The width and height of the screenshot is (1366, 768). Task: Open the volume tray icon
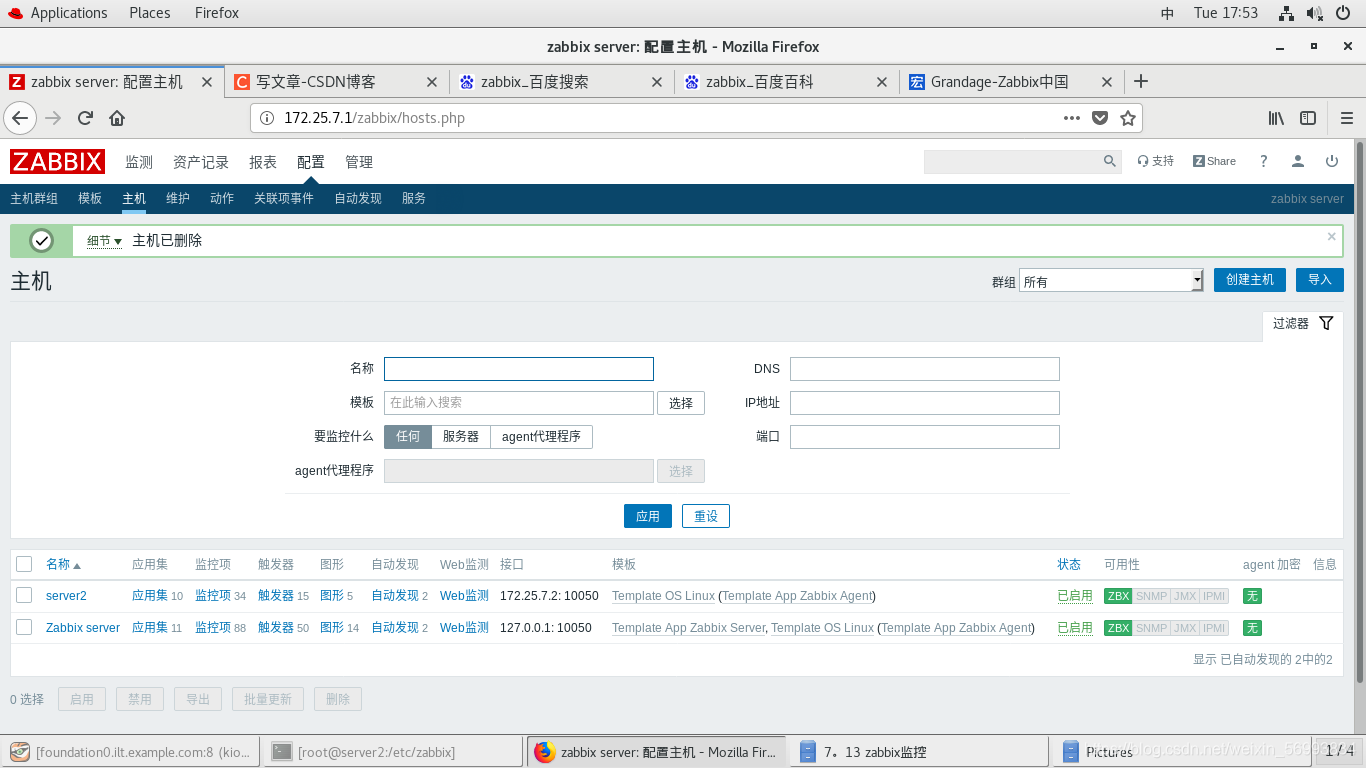coord(1315,13)
